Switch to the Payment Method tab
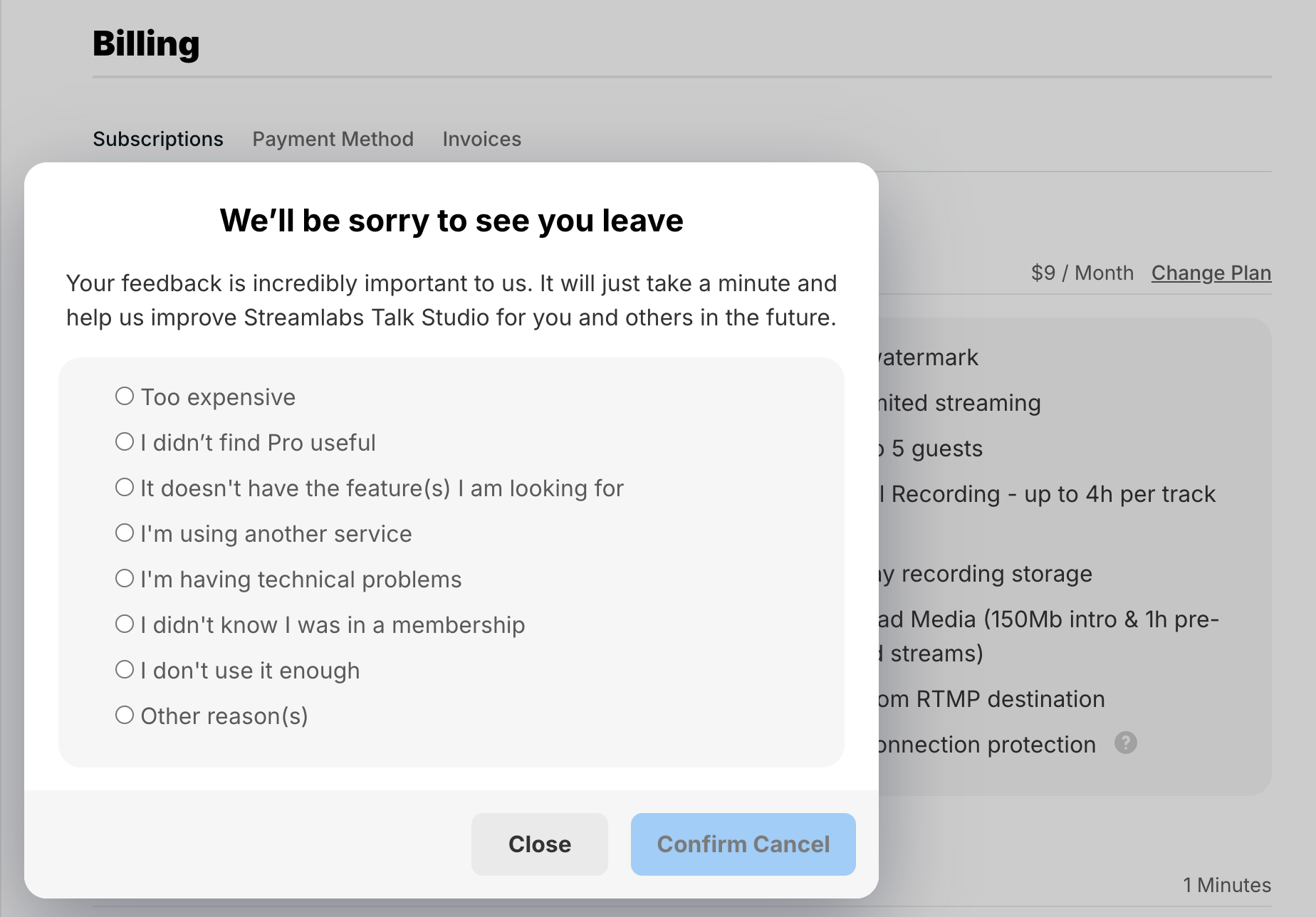 point(333,139)
